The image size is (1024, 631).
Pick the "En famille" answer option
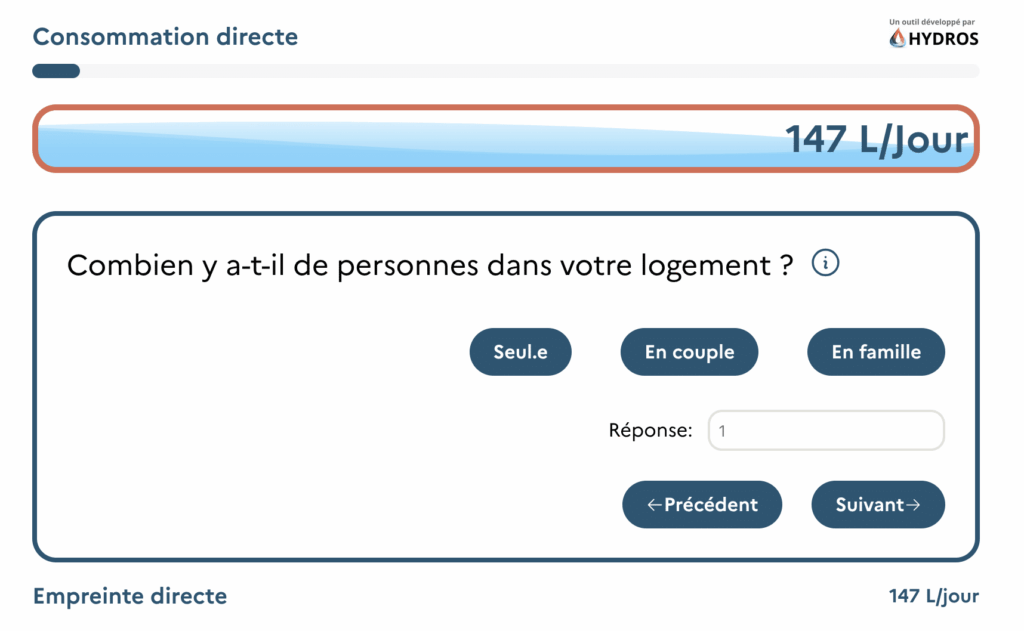click(876, 352)
